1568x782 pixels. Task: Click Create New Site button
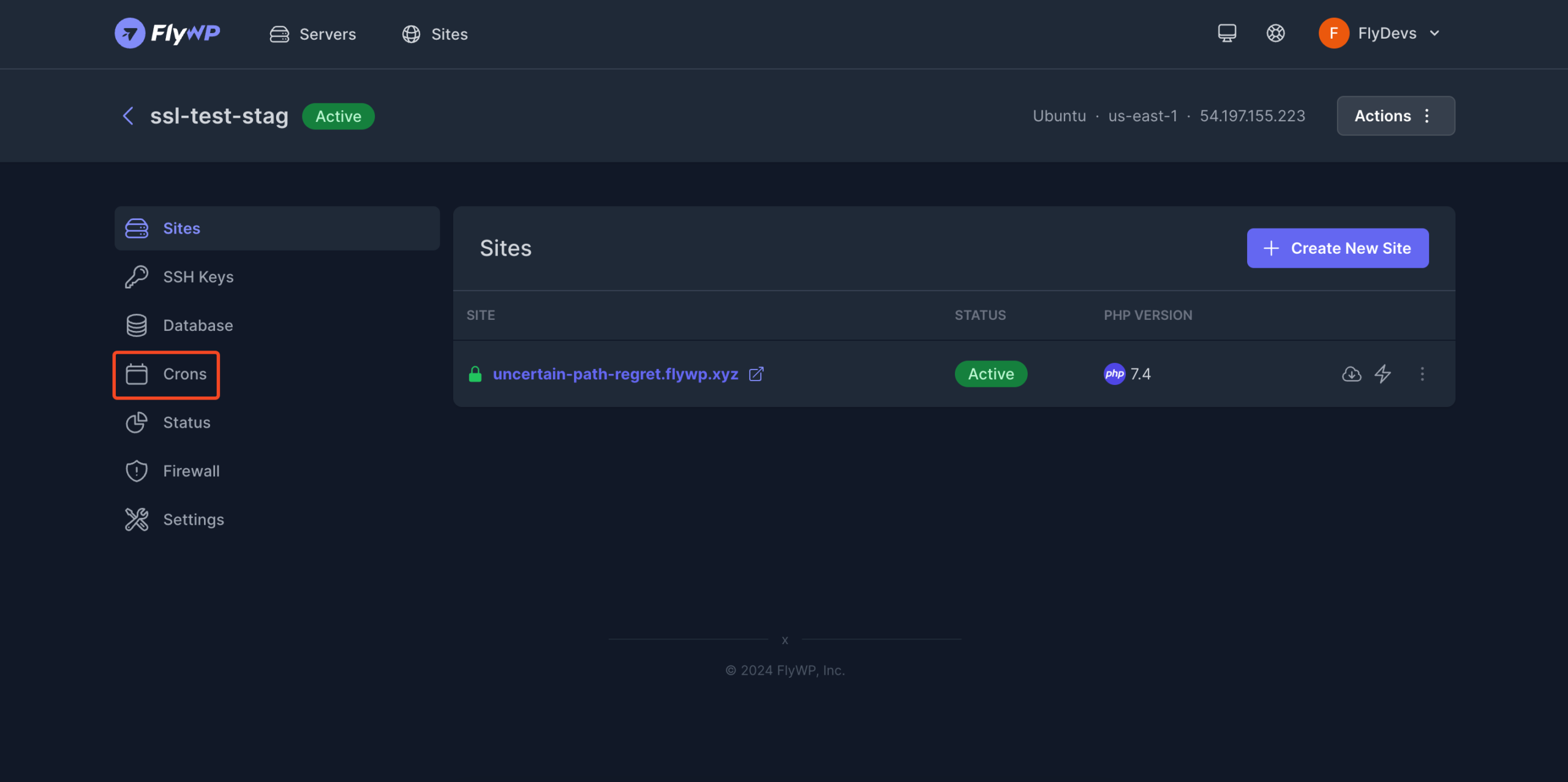pos(1338,248)
